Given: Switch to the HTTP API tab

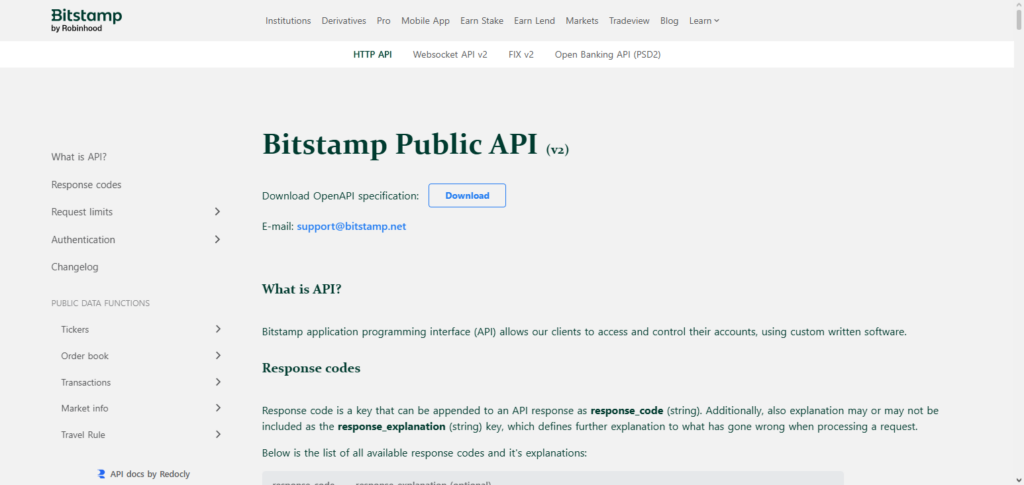Looking at the screenshot, I should pos(372,55).
